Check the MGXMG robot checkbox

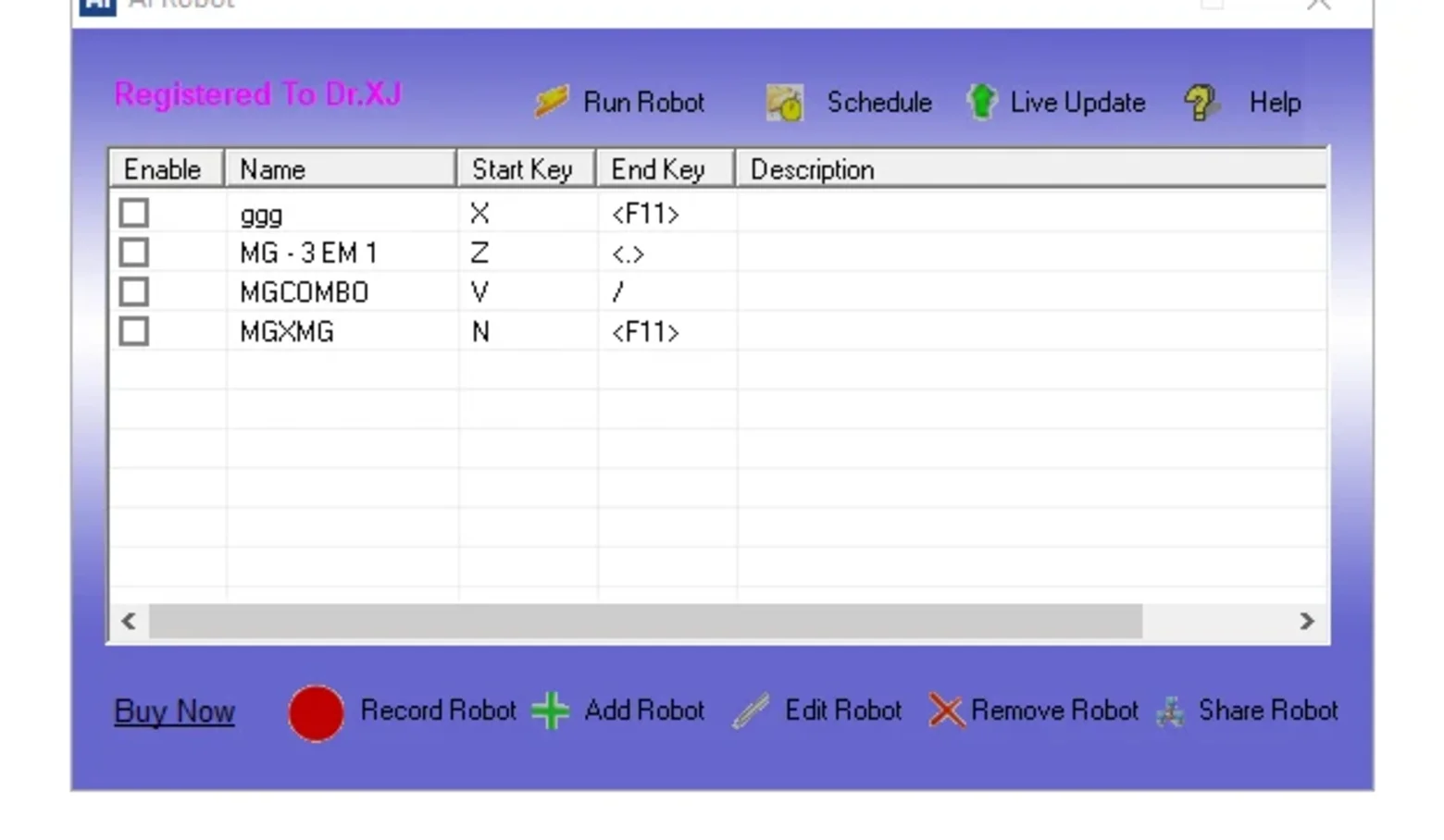click(x=133, y=331)
